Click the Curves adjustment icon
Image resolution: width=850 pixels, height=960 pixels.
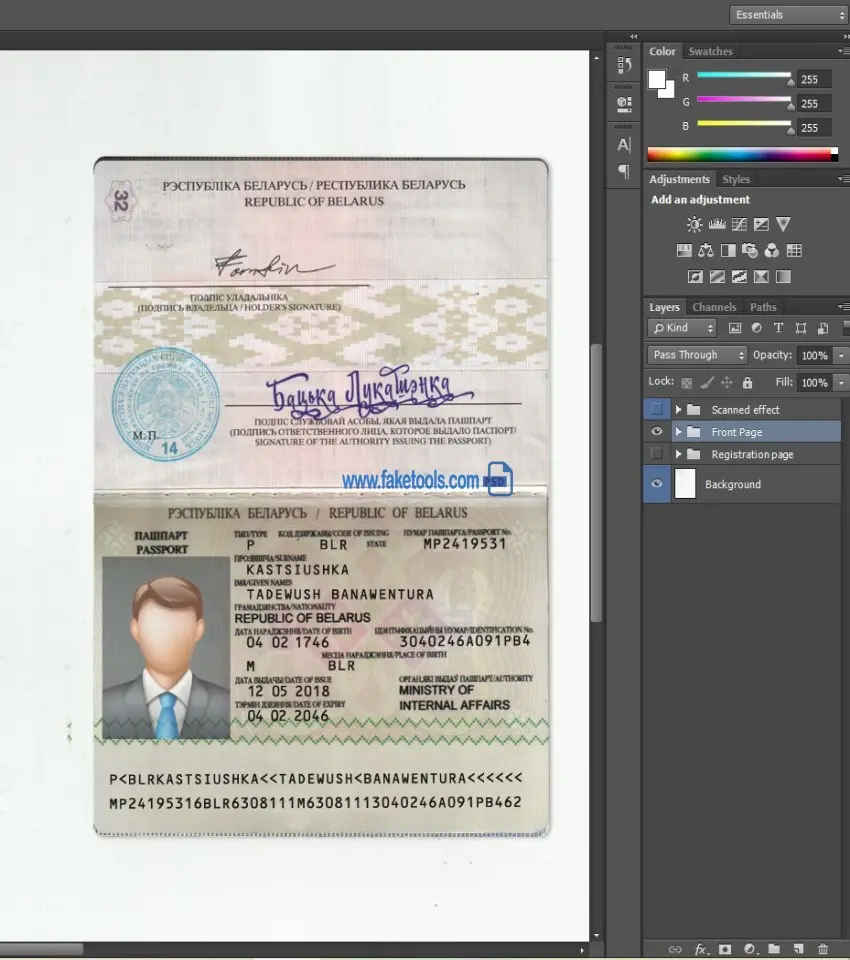[738, 225]
